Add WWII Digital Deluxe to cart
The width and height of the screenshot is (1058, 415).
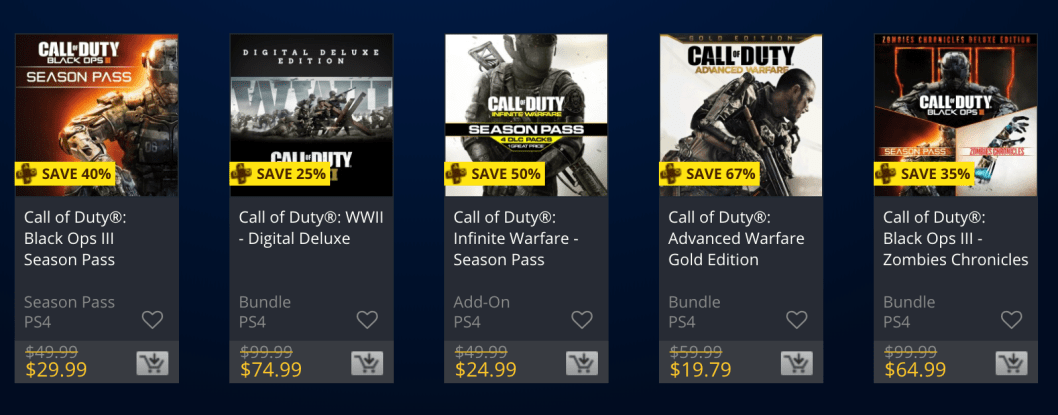[367, 362]
